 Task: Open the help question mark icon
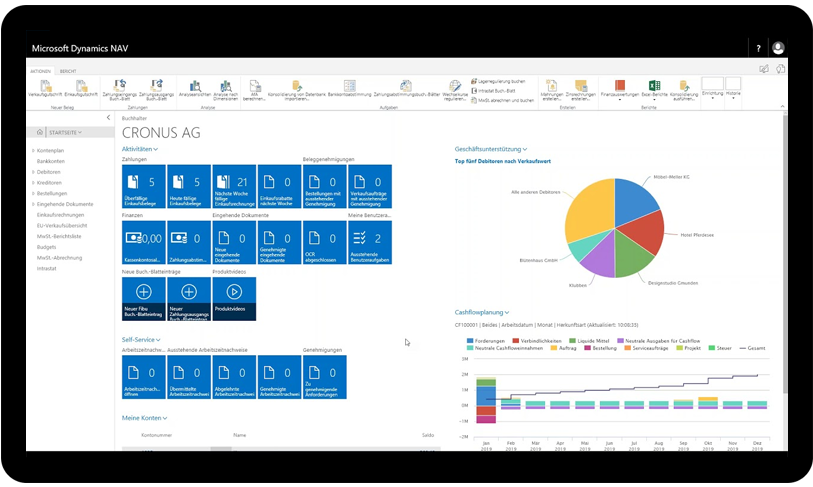click(759, 48)
